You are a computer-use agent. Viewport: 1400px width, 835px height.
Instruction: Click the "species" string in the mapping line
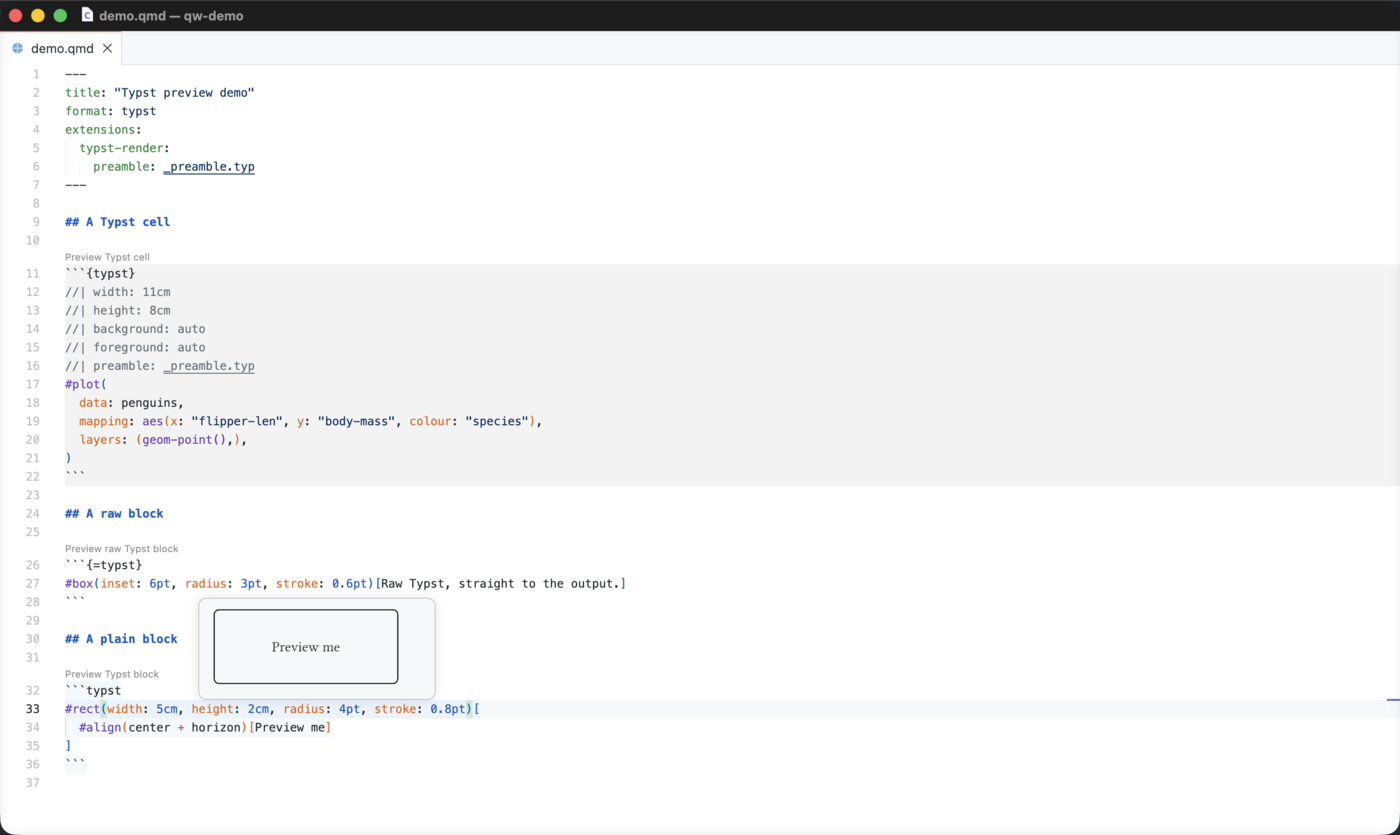click(497, 421)
